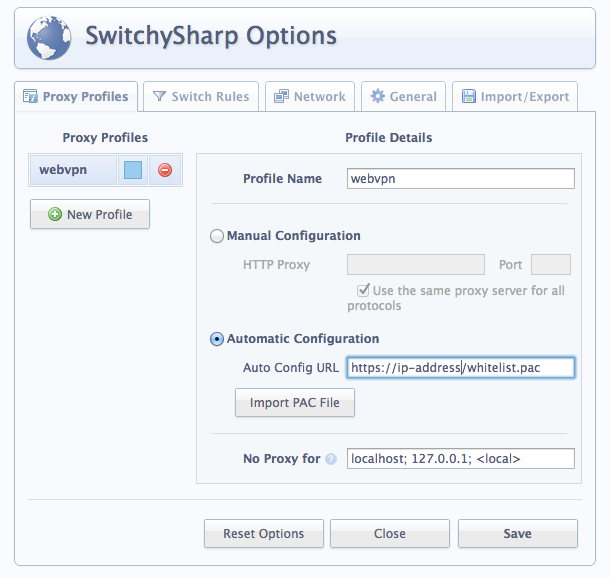Screen dimensions: 611x578
Task: Go to the General tab
Action: 403,97
